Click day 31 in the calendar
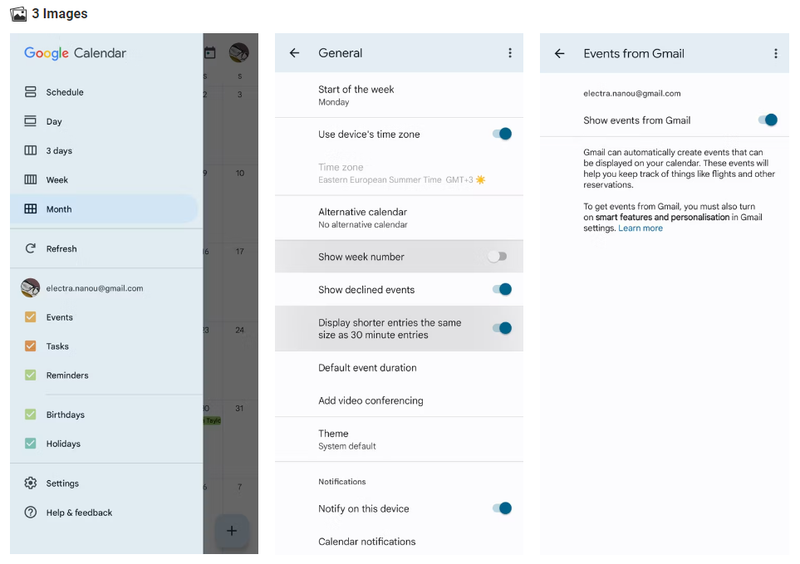Viewport: 800px width, 564px height. coord(240,408)
